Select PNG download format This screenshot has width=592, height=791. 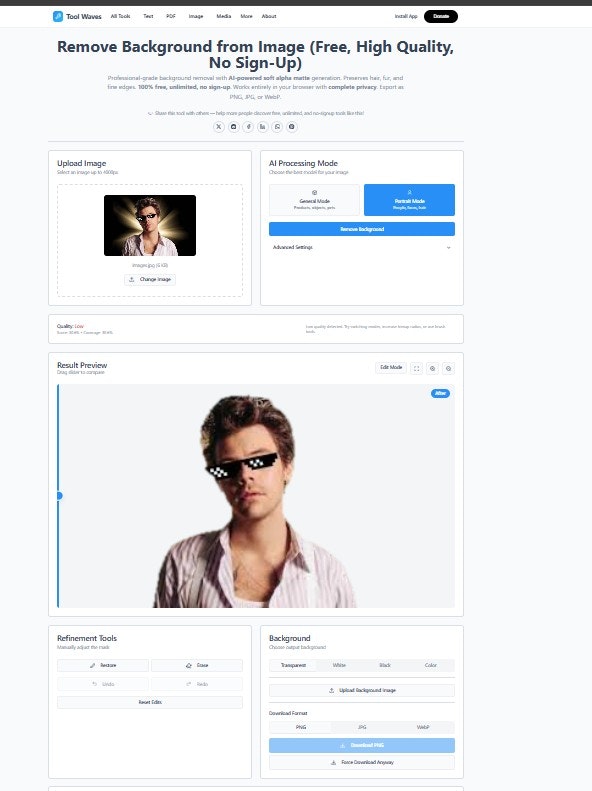coord(301,727)
